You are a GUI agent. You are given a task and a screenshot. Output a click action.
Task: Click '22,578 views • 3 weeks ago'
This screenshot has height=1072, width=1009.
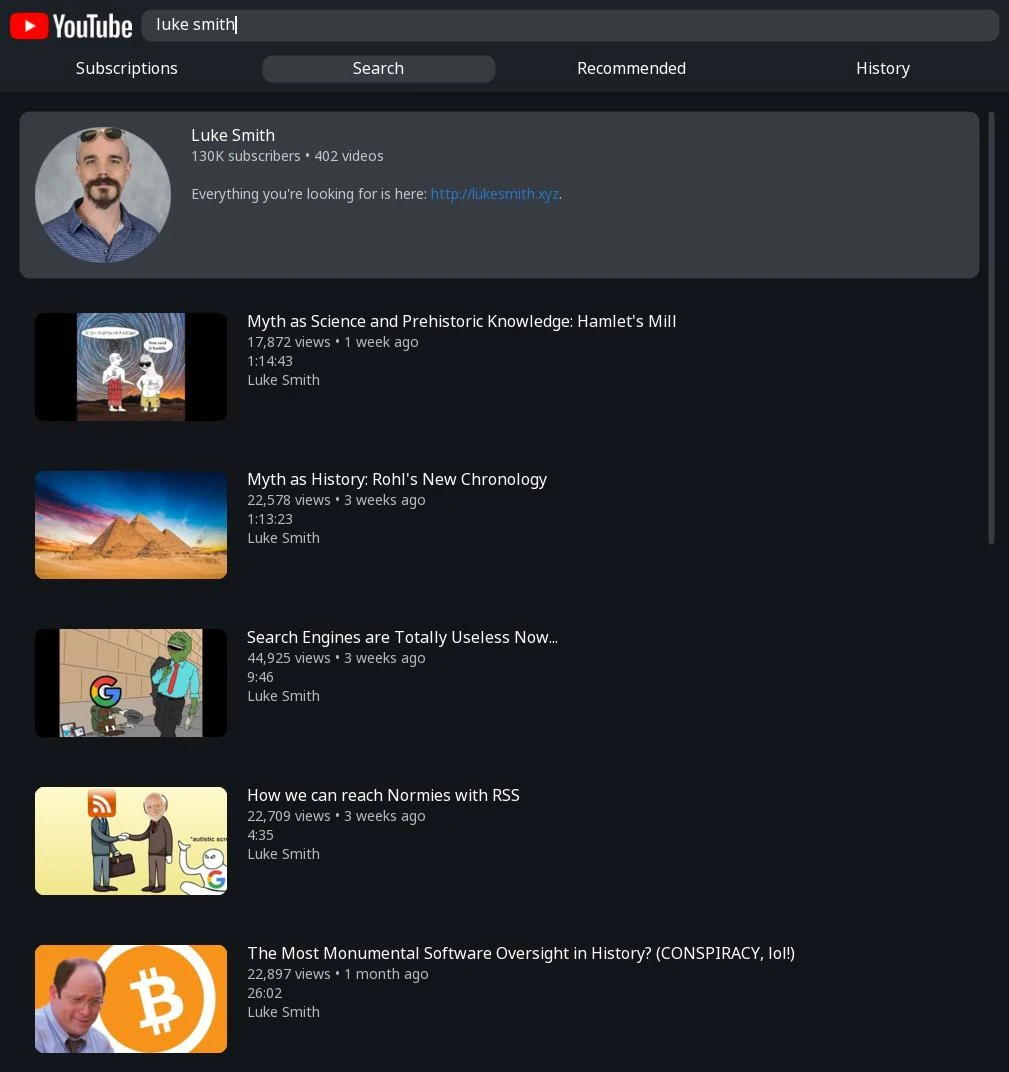point(336,500)
